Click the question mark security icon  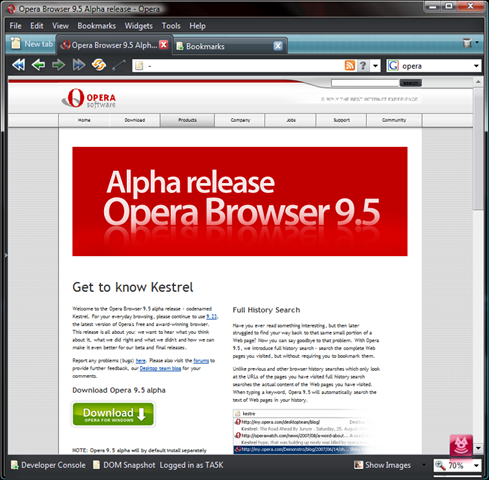pos(363,66)
